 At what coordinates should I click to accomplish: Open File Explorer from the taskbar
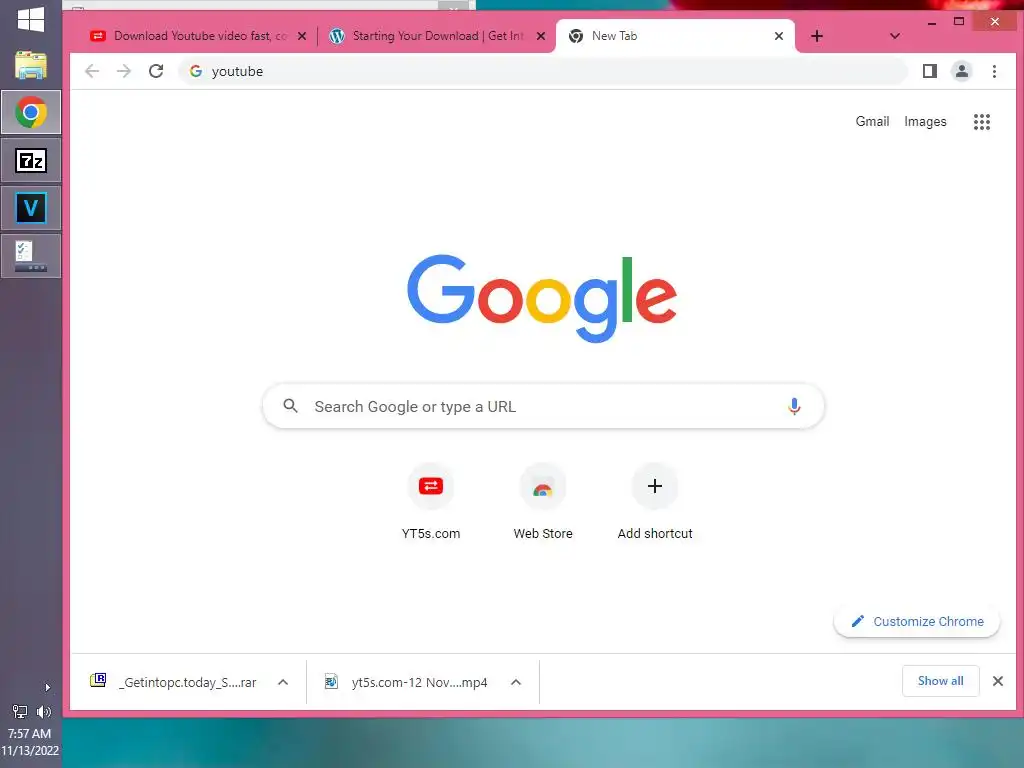(x=31, y=65)
